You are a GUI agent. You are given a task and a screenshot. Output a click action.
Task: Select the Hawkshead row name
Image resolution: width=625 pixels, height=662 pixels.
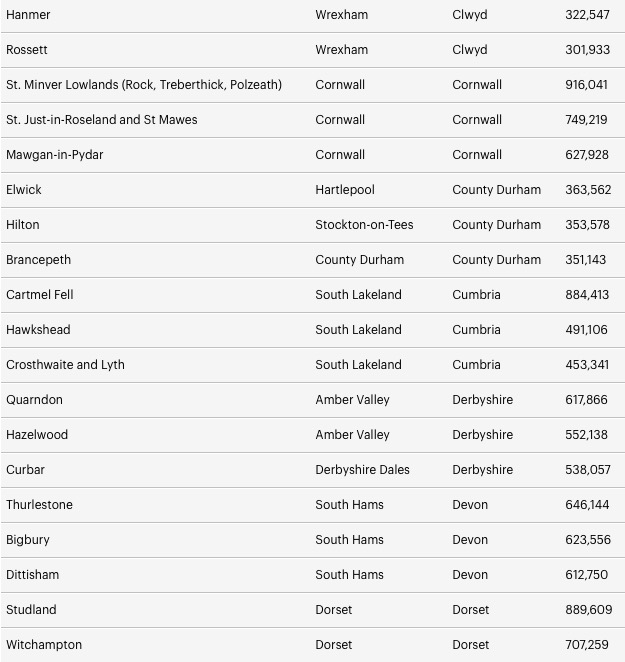pyautogui.click(x=38, y=330)
